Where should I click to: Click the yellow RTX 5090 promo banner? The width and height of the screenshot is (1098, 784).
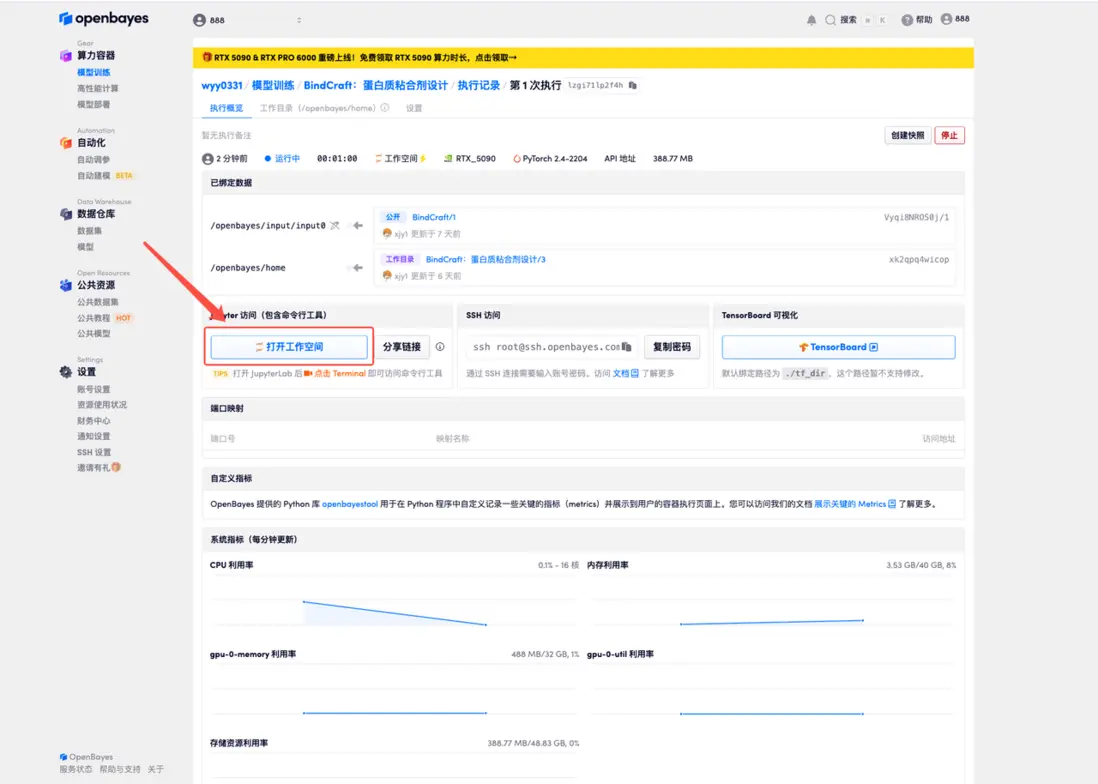(x=583, y=57)
